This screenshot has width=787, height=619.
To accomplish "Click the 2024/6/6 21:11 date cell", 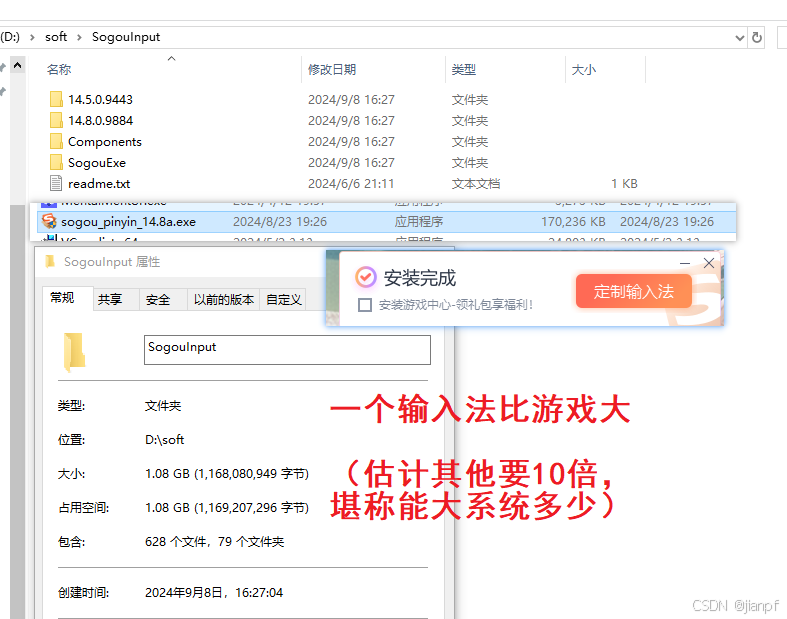I will pyautogui.click(x=351, y=184).
